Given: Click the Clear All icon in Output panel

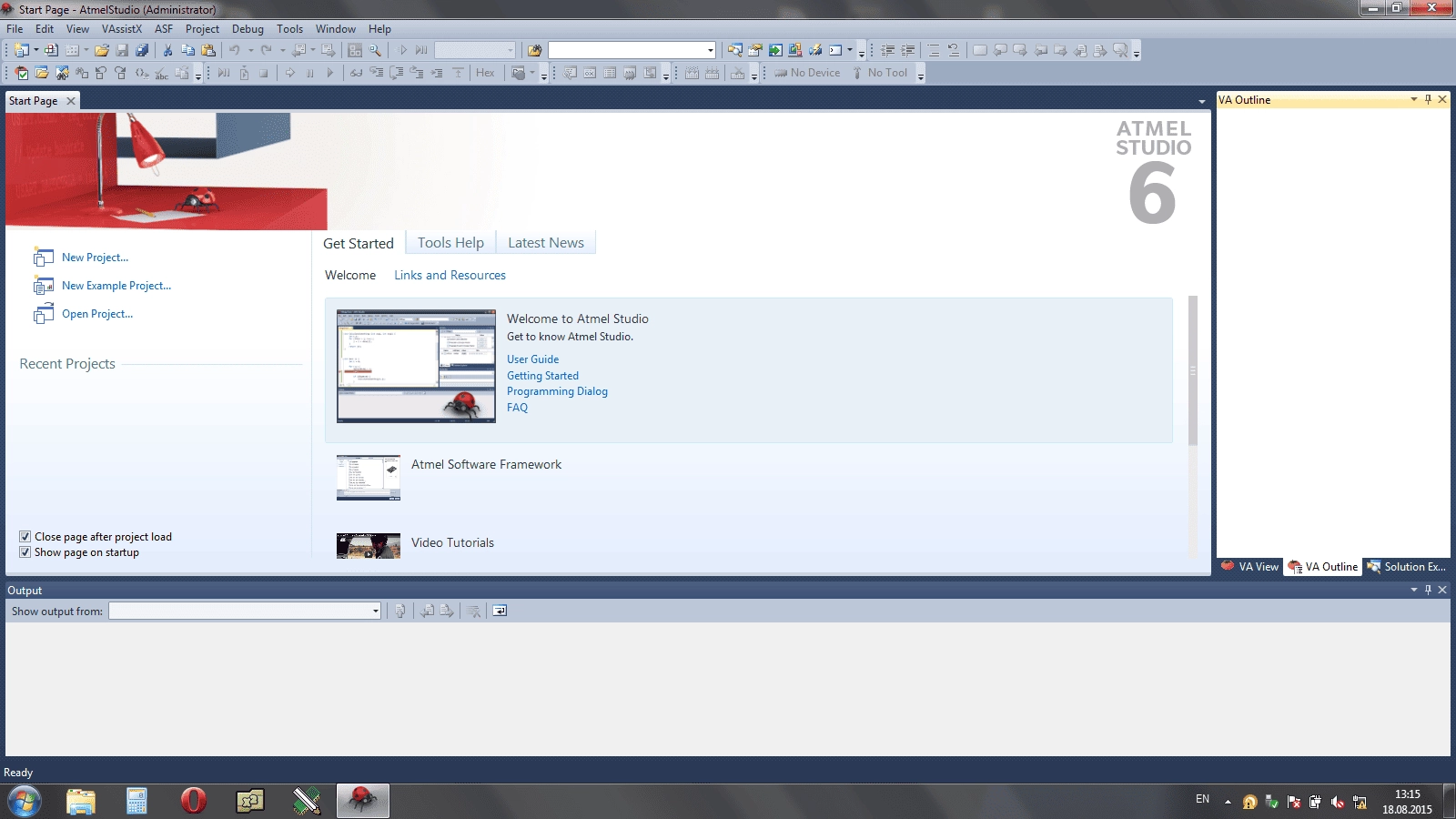Looking at the screenshot, I should [473, 611].
